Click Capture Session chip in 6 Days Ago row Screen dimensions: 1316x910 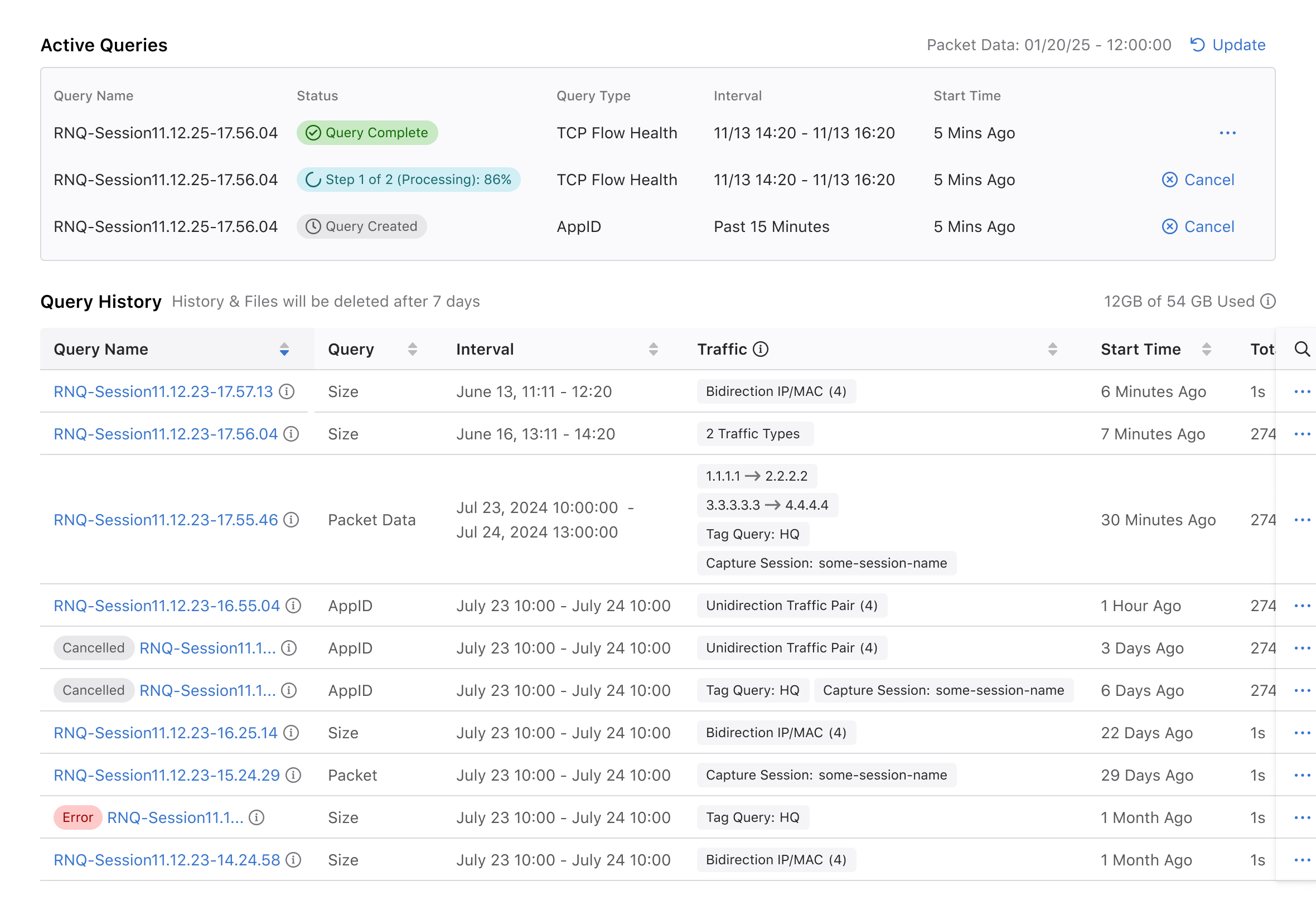(943, 690)
